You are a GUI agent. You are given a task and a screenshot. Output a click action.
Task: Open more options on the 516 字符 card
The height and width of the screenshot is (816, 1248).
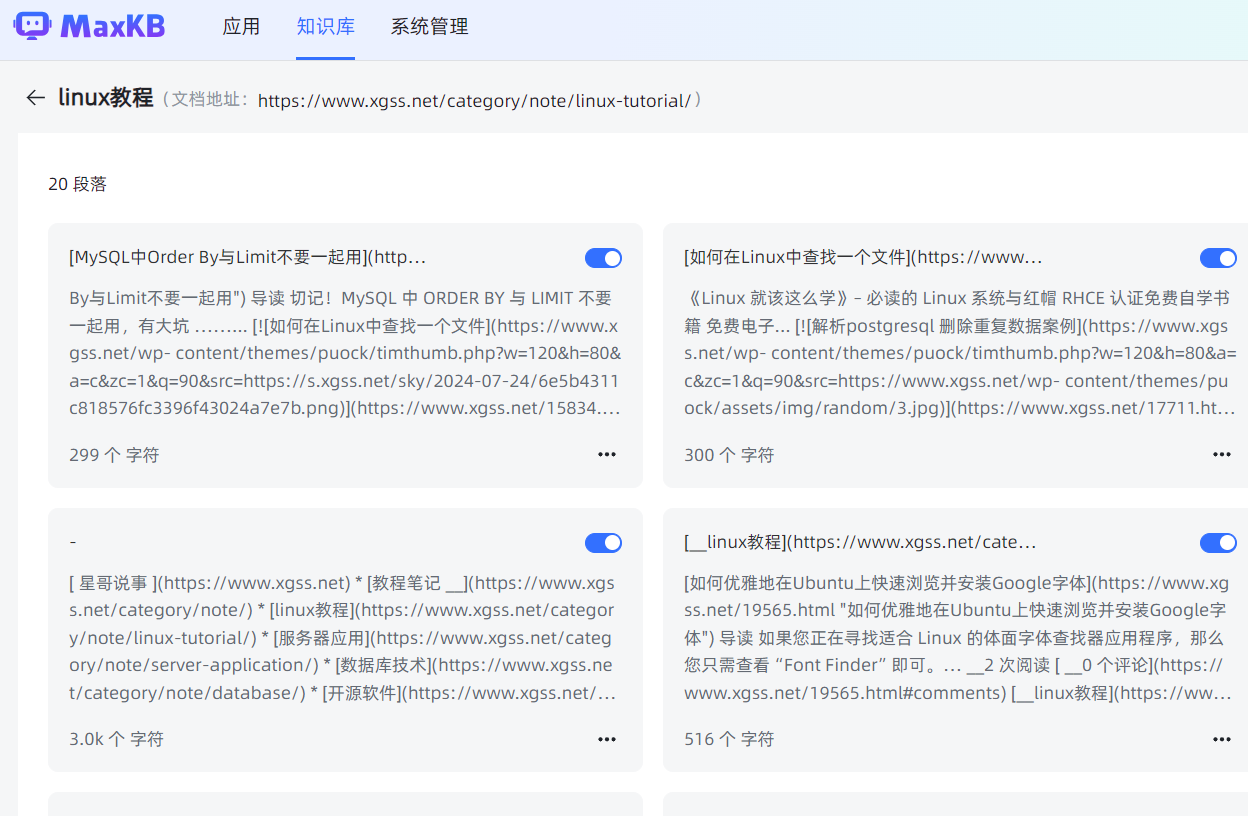pyautogui.click(x=1222, y=739)
